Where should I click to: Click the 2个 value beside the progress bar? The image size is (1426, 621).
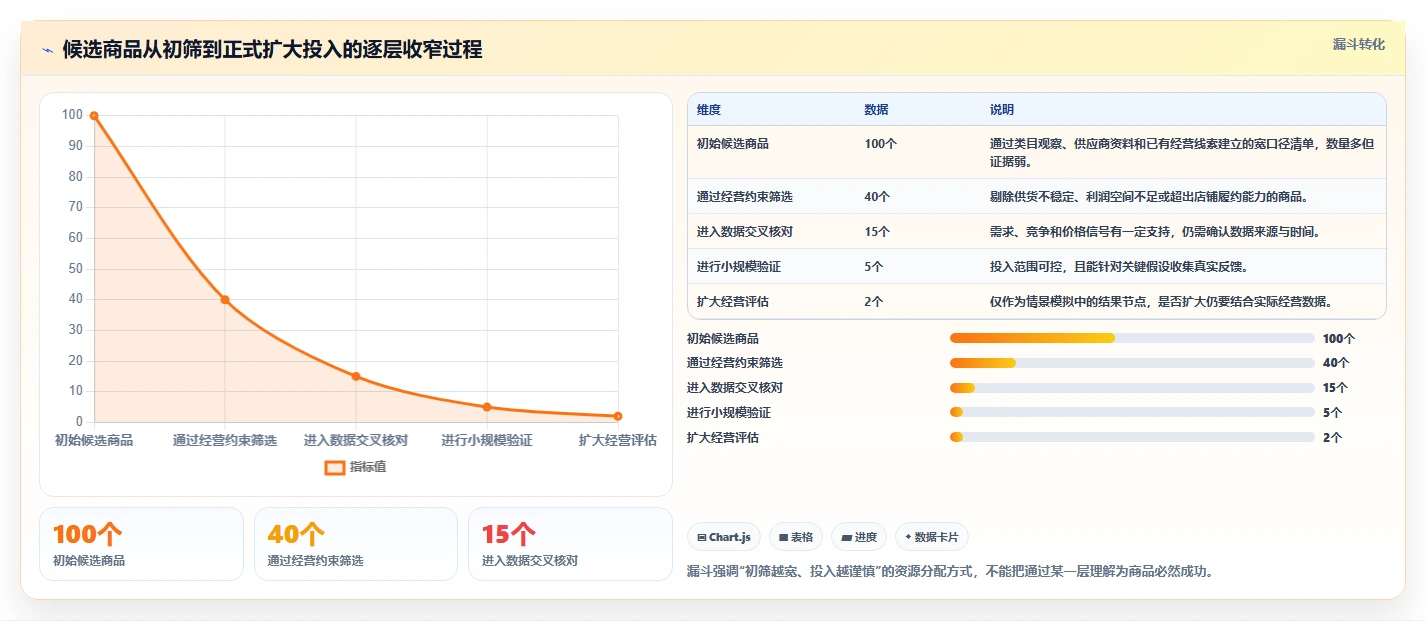tap(1332, 437)
